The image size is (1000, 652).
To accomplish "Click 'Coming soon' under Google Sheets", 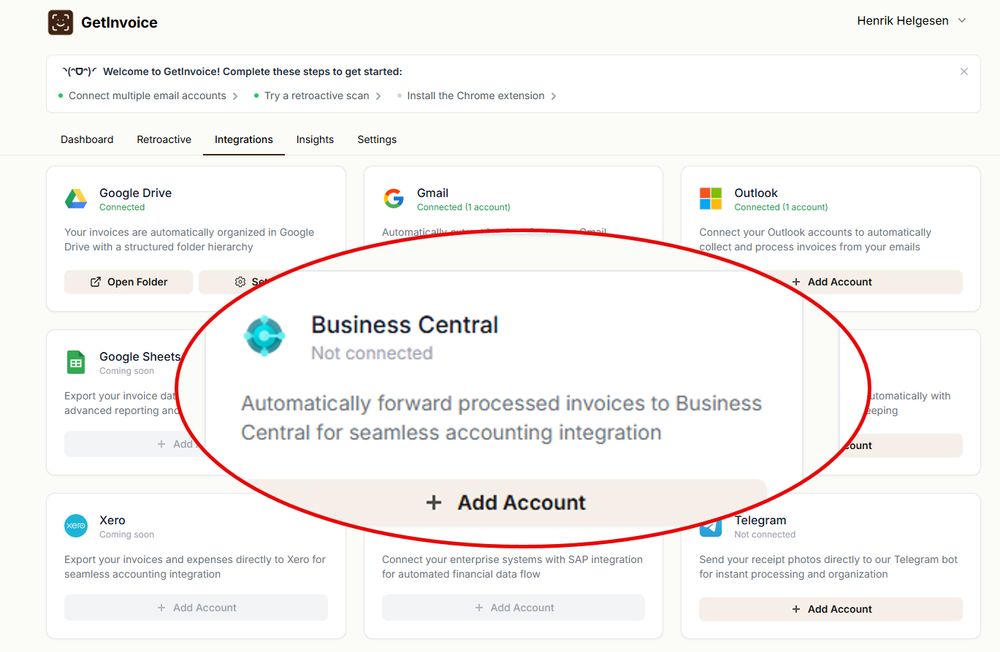I will 126,371.
